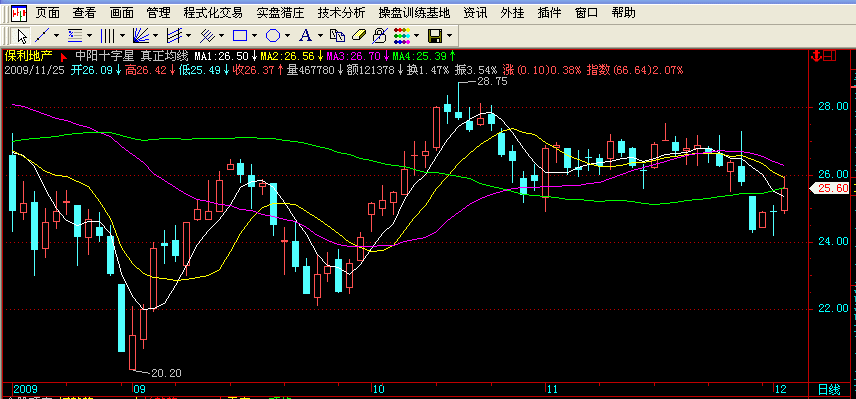Viewport: 856px width, 399px height.
Task: Expand the Gann fan tool dropdown arrow
Action: click(156, 37)
